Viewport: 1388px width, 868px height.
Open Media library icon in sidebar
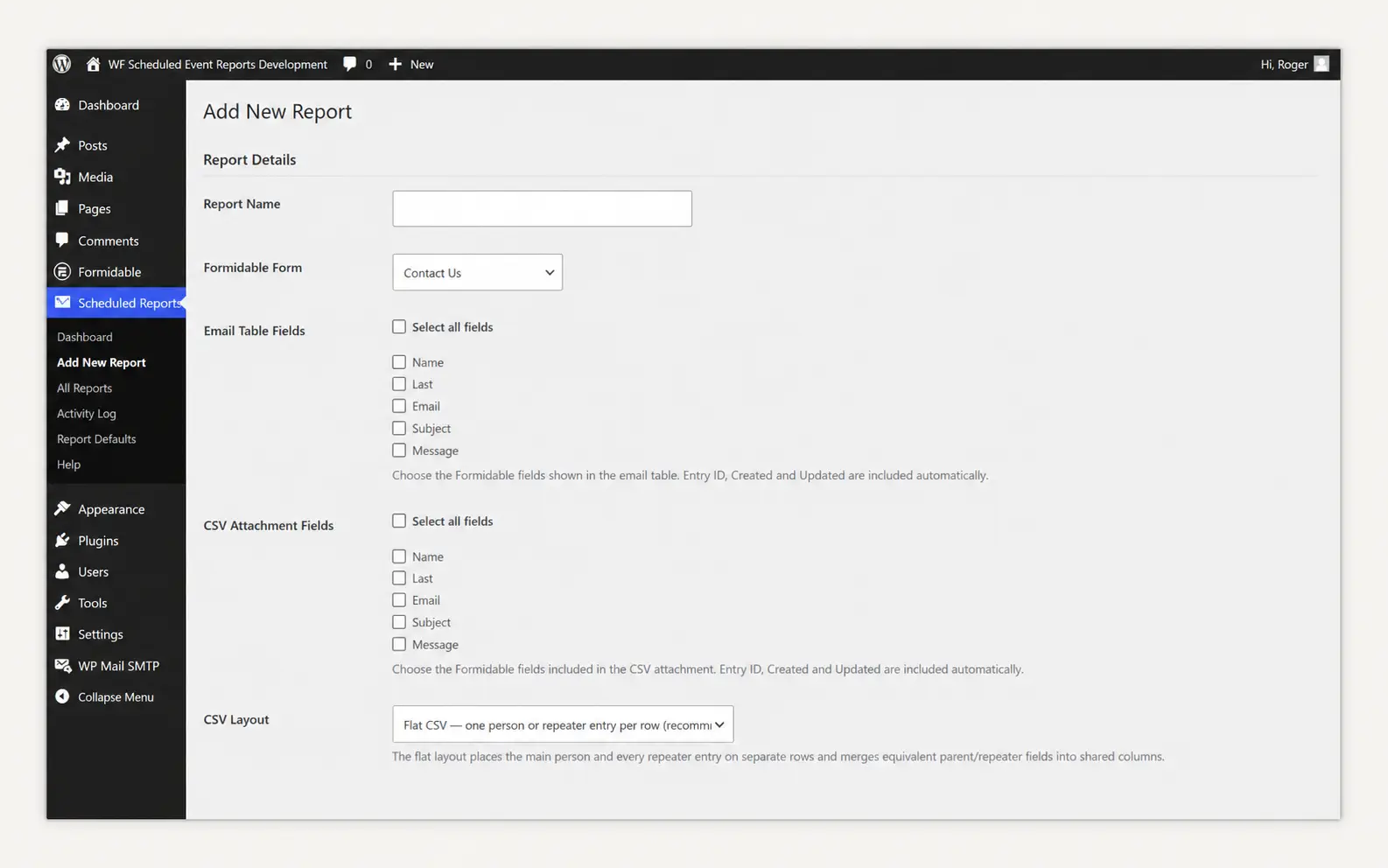click(62, 177)
